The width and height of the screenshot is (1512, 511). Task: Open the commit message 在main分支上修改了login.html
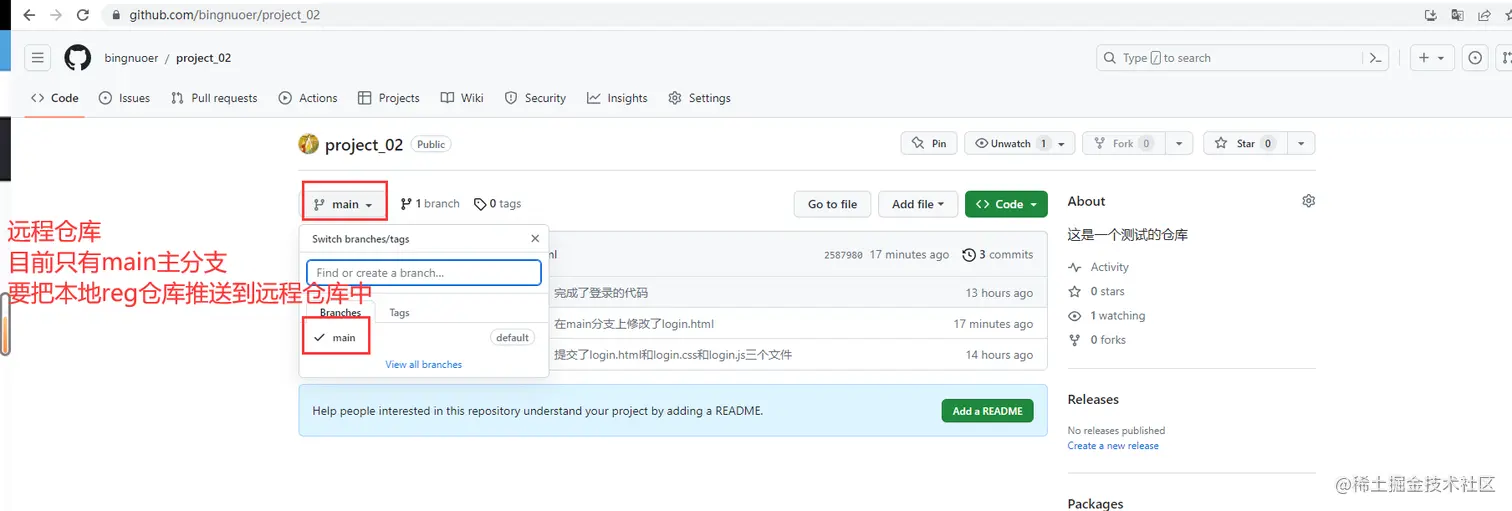point(634,324)
